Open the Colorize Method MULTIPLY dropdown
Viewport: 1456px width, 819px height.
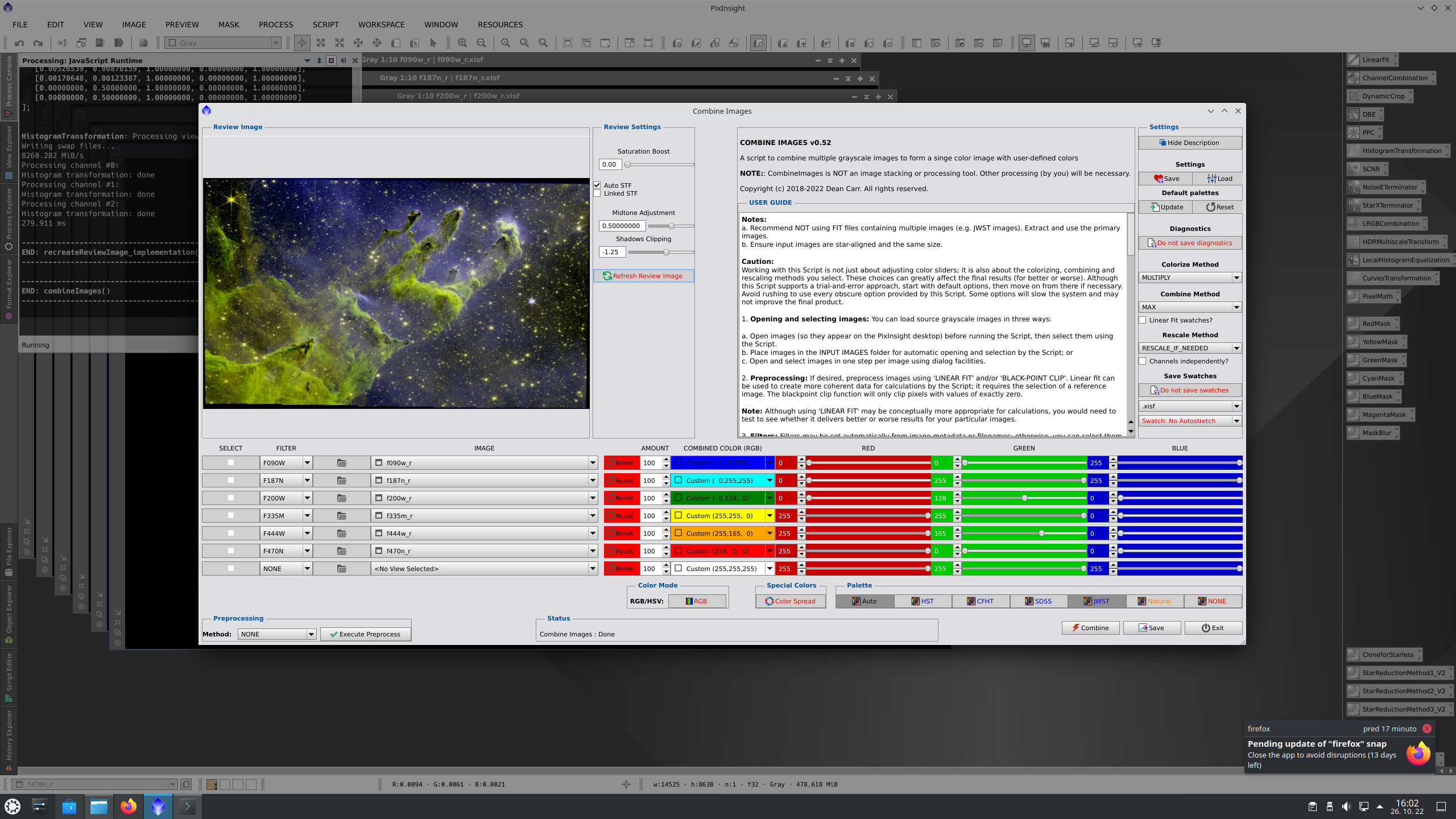[x=1190, y=278]
